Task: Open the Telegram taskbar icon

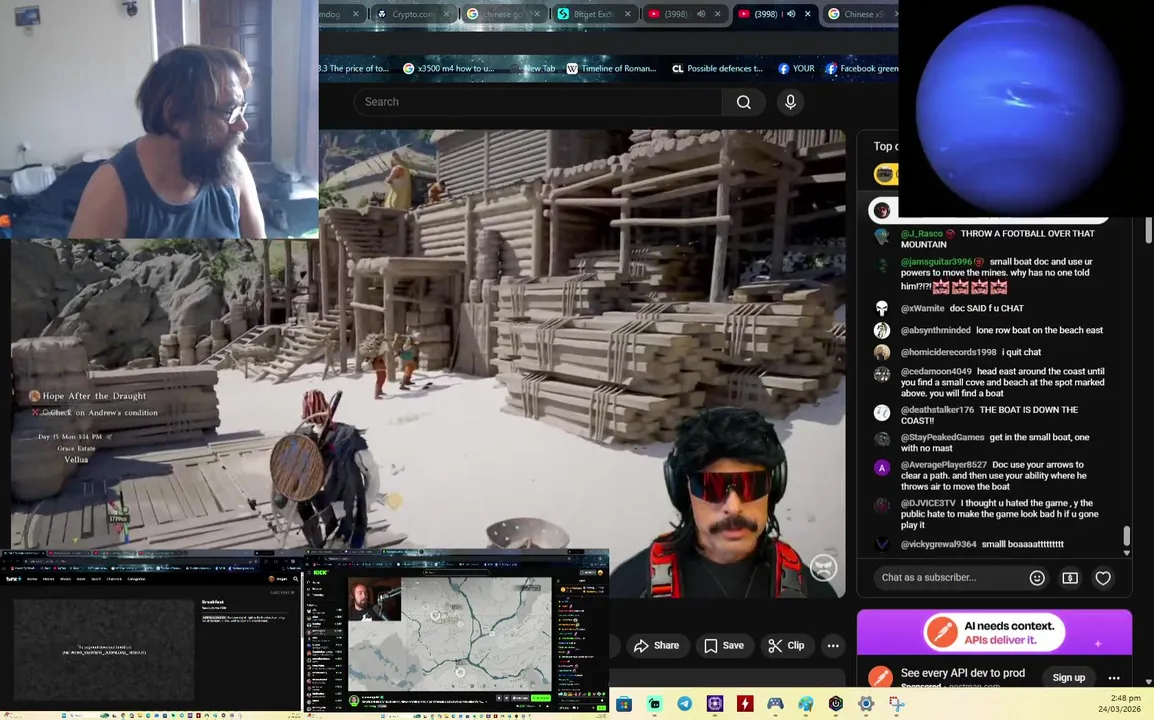Action: point(684,704)
